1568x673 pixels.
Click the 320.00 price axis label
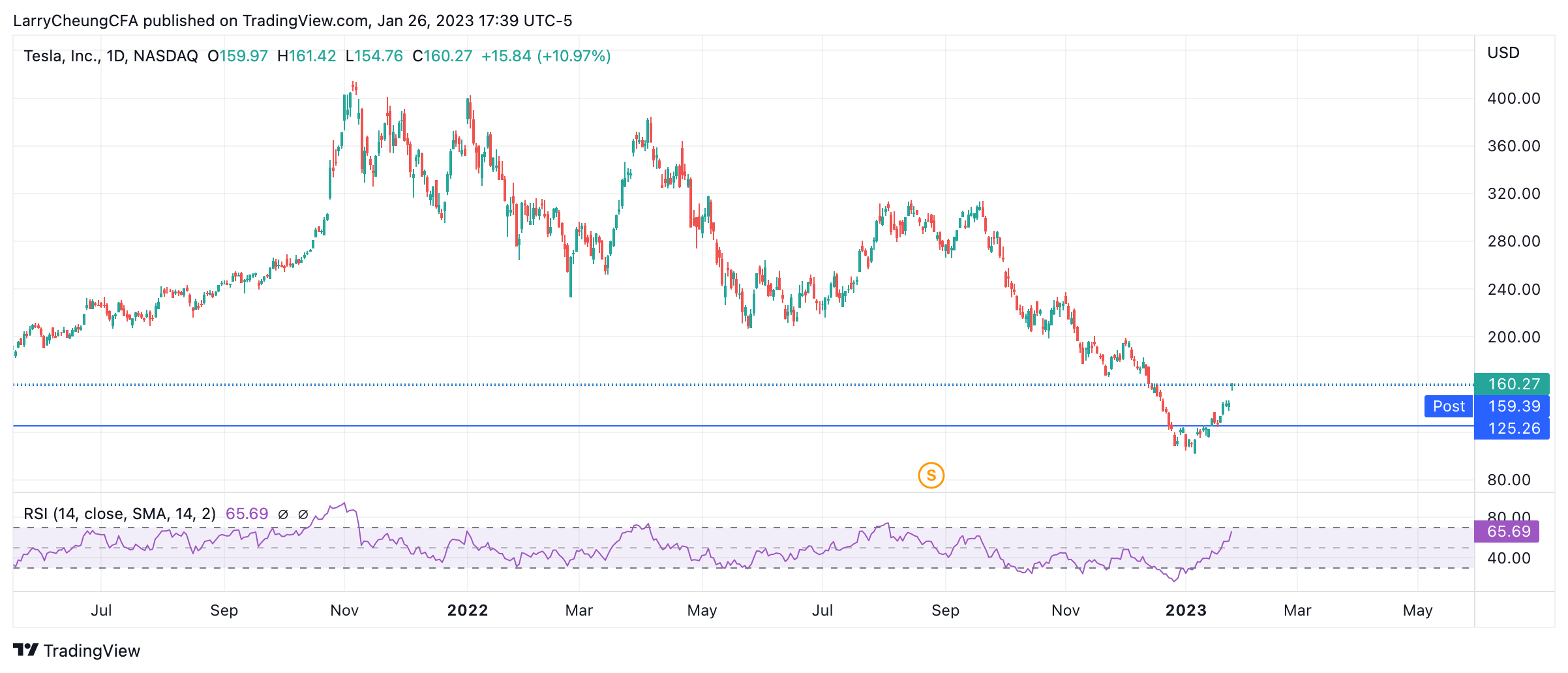pyautogui.click(x=1514, y=194)
